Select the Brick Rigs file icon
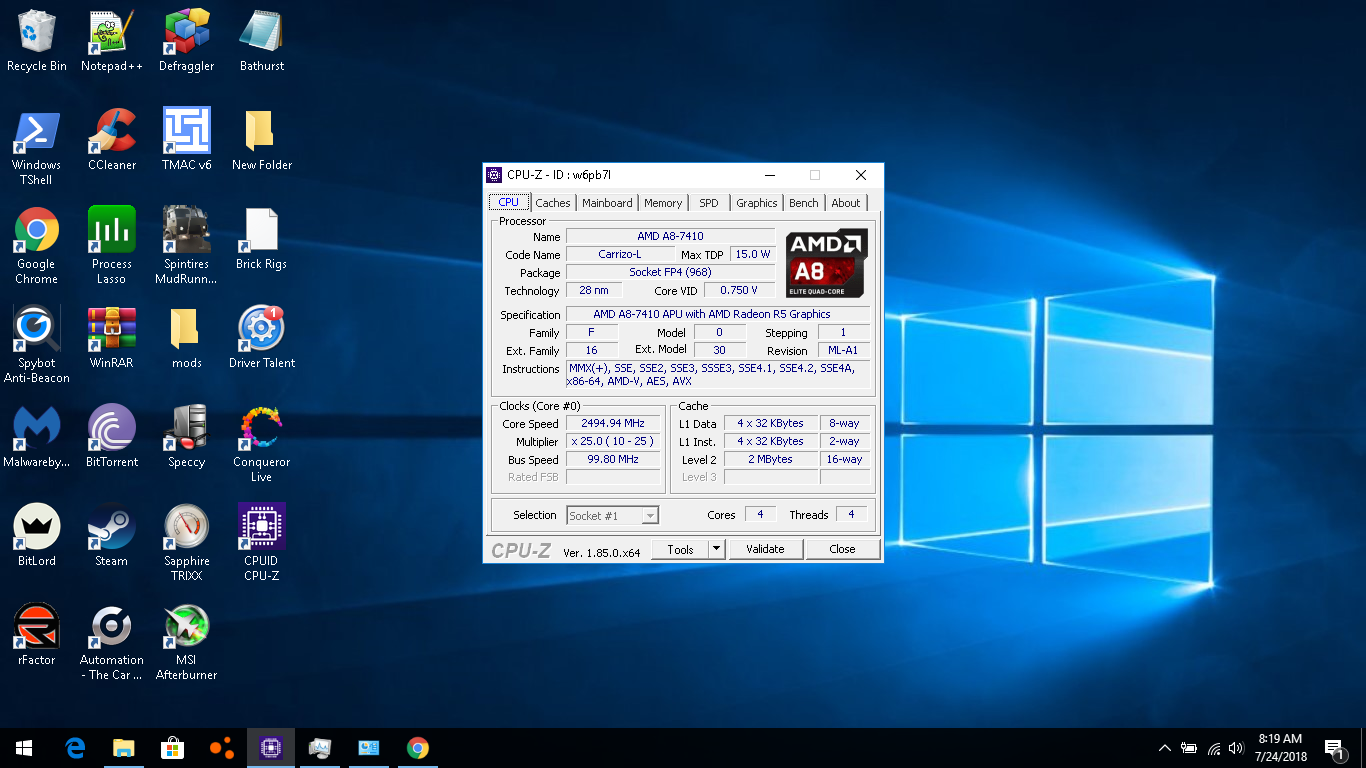This screenshot has width=1366, height=768. tap(262, 239)
